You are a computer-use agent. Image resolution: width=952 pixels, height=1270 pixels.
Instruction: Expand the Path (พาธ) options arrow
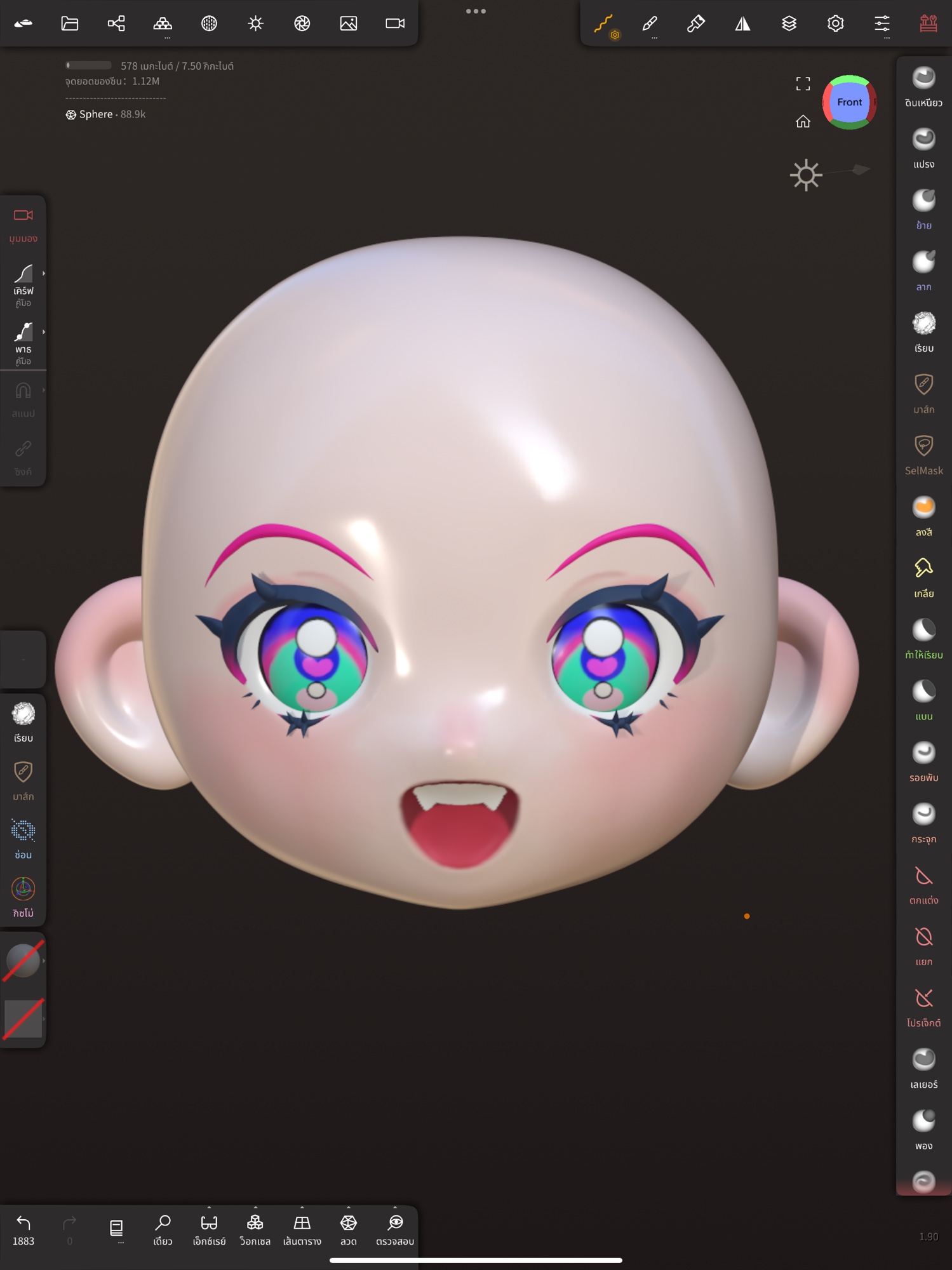click(x=43, y=332)
